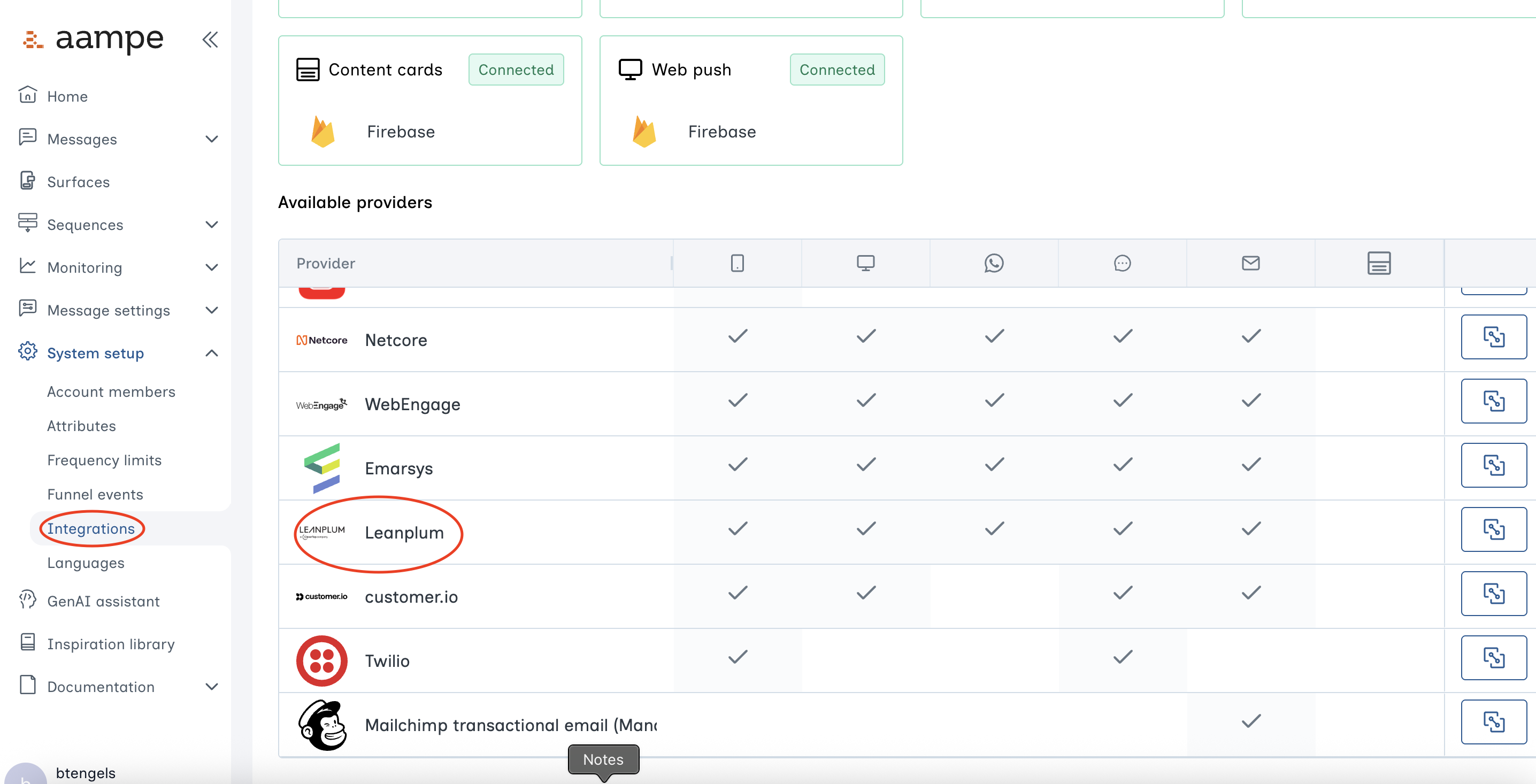Open the GenAI assistant
1536x784 pixels.
(x=103, y=601)
